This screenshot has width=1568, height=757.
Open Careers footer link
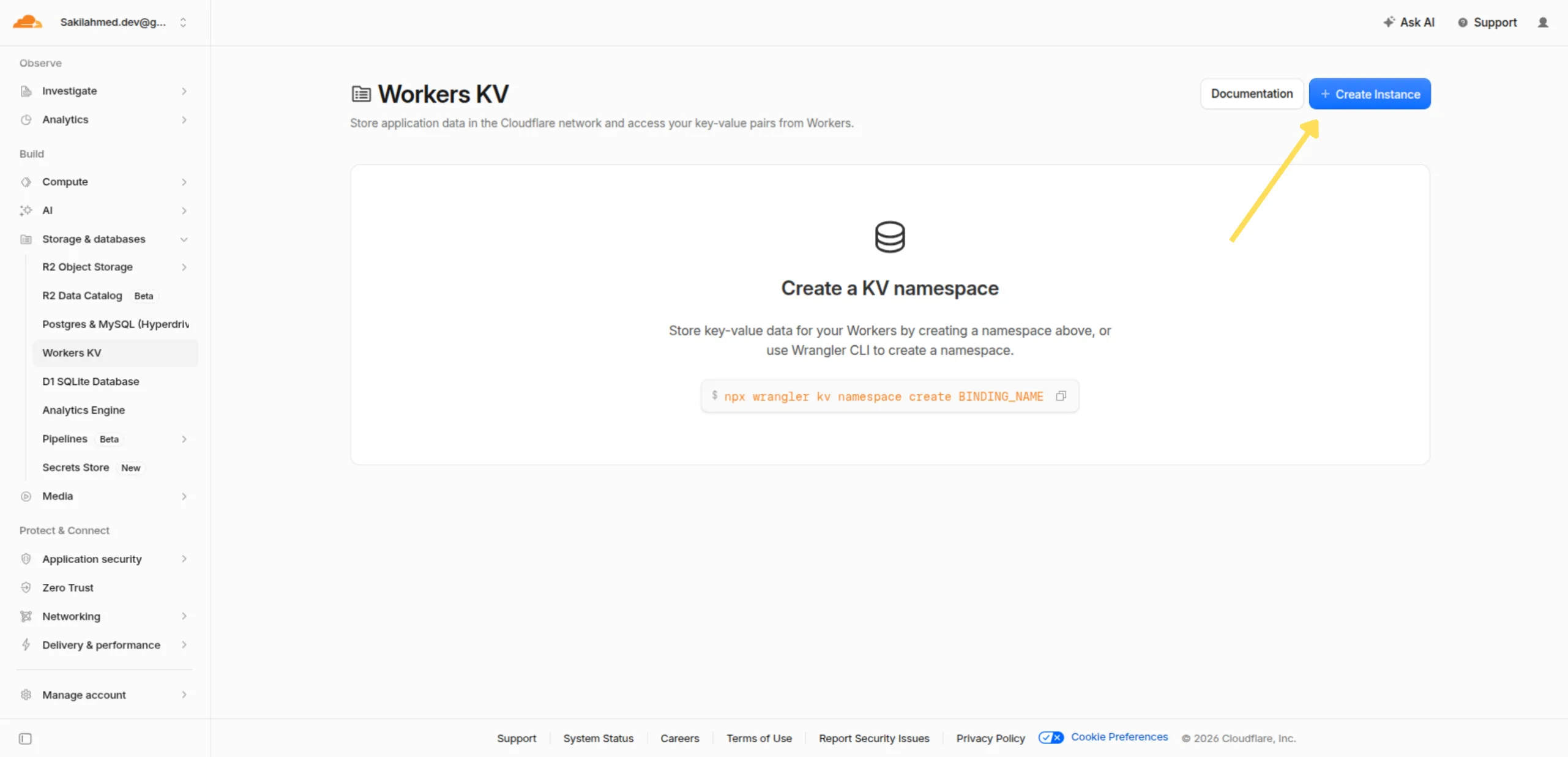tap(679, 739)
